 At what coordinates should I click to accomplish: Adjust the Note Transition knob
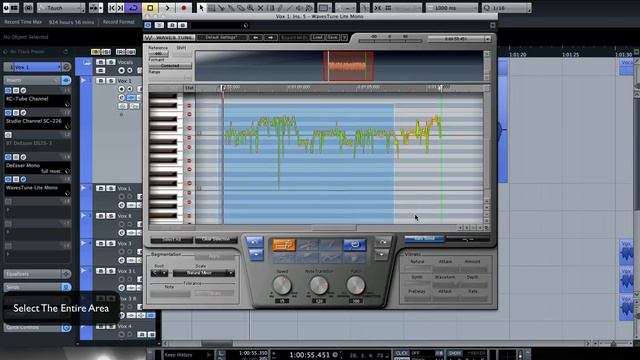(x=319, y=285)
